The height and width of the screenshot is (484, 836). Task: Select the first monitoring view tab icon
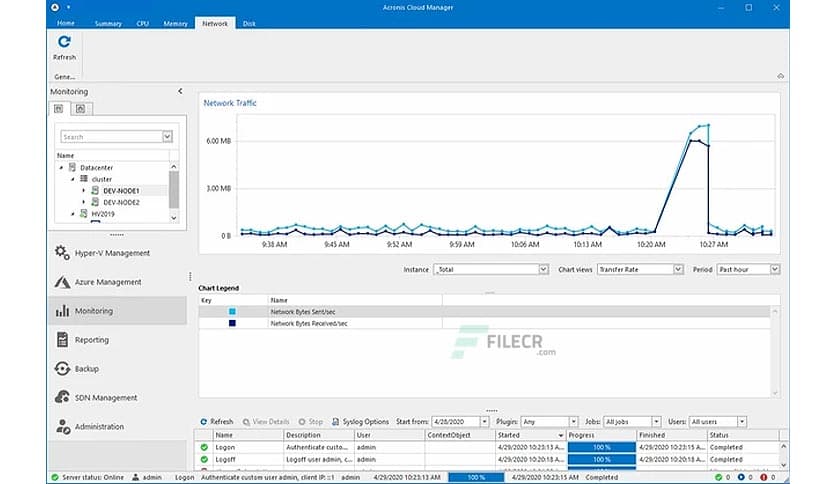tap(59, 109)
